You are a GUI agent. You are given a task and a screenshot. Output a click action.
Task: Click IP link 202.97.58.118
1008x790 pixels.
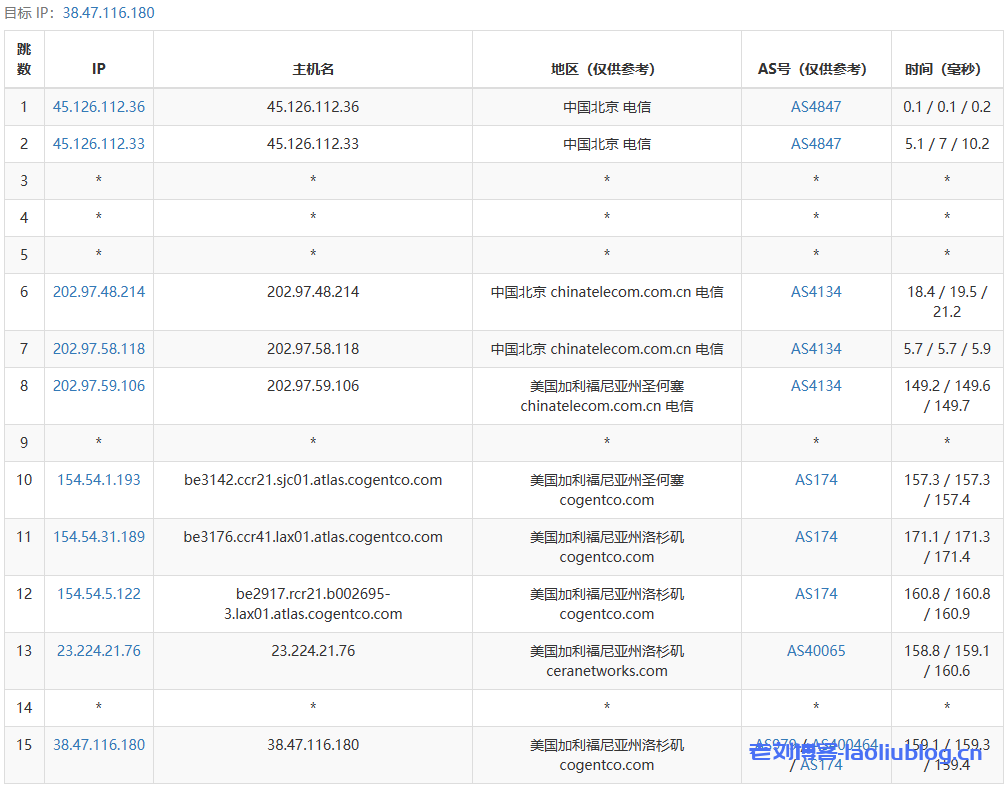99,349
